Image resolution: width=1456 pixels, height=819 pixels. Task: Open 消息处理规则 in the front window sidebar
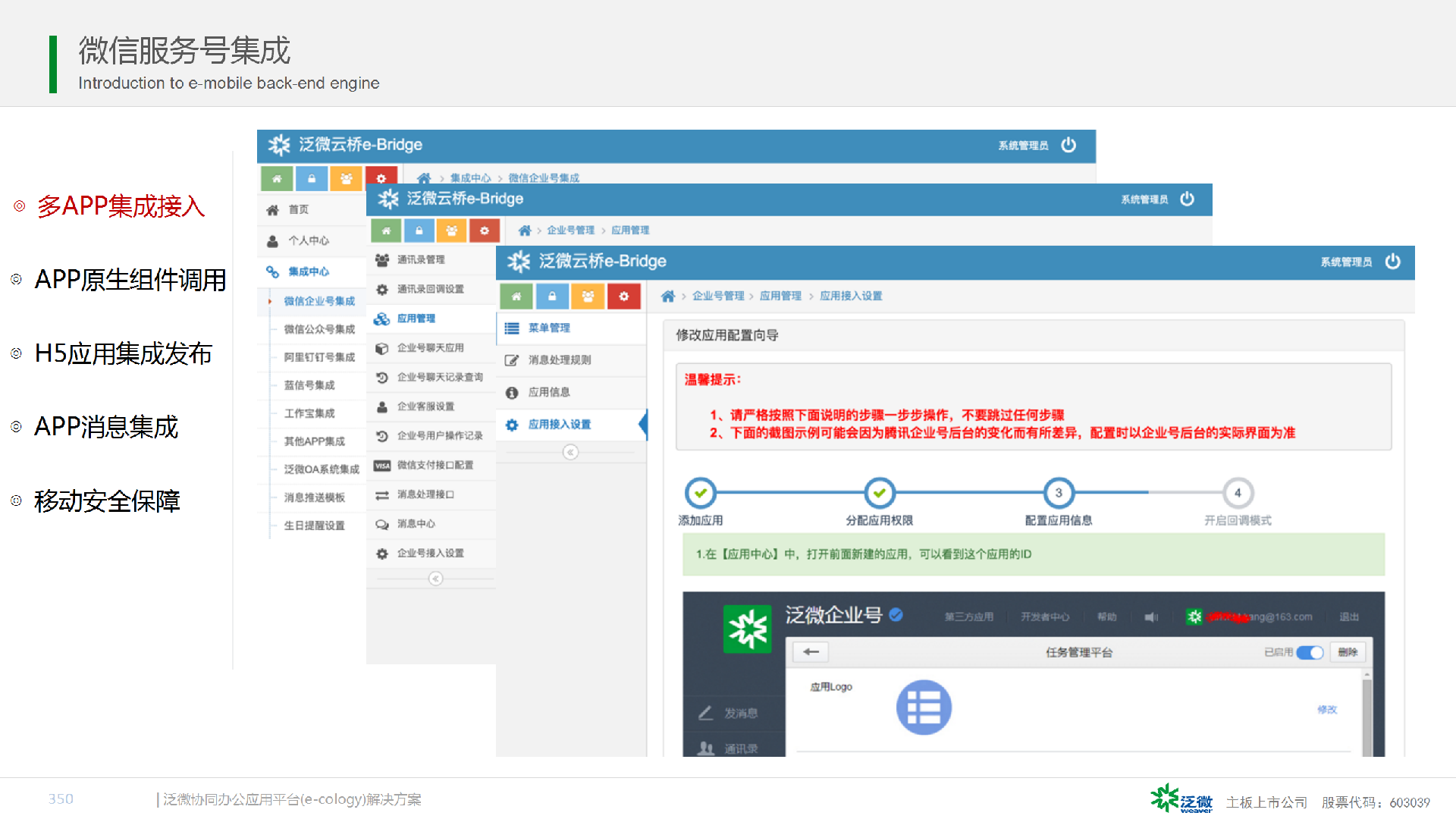coord(572,360)
